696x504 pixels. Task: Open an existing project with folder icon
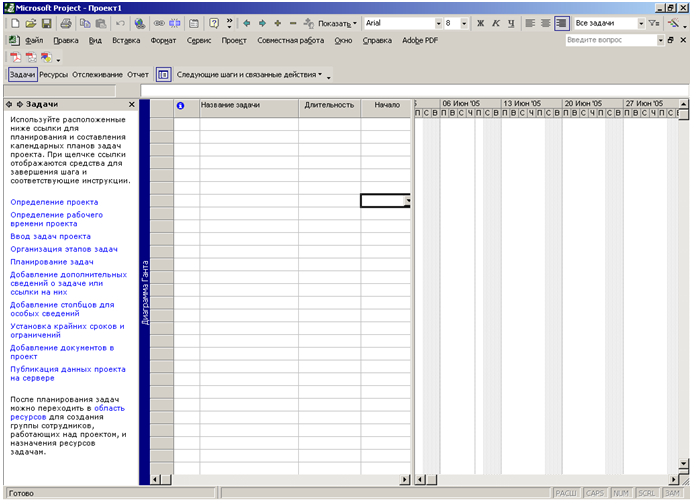tap(30, 23)
